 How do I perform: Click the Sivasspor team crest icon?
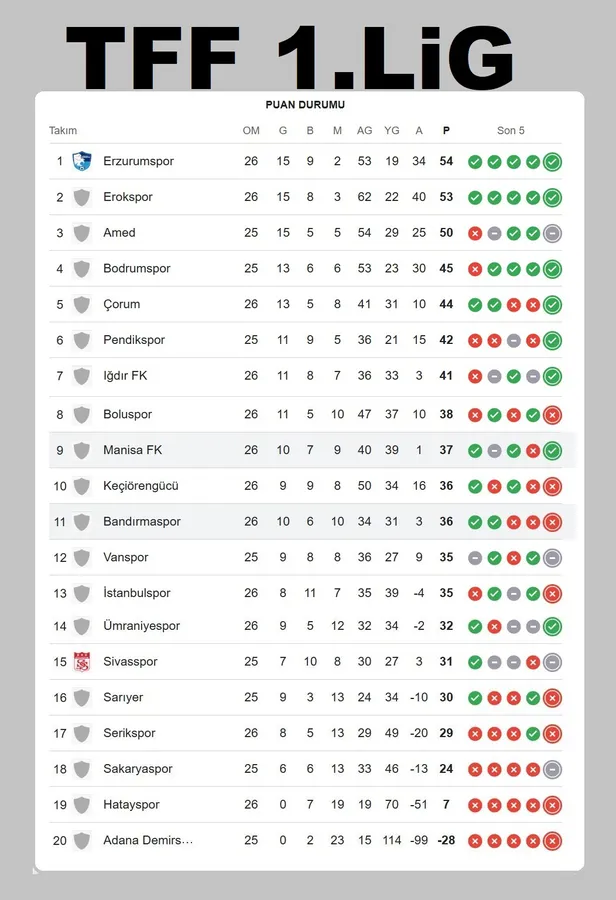(82, 662)
